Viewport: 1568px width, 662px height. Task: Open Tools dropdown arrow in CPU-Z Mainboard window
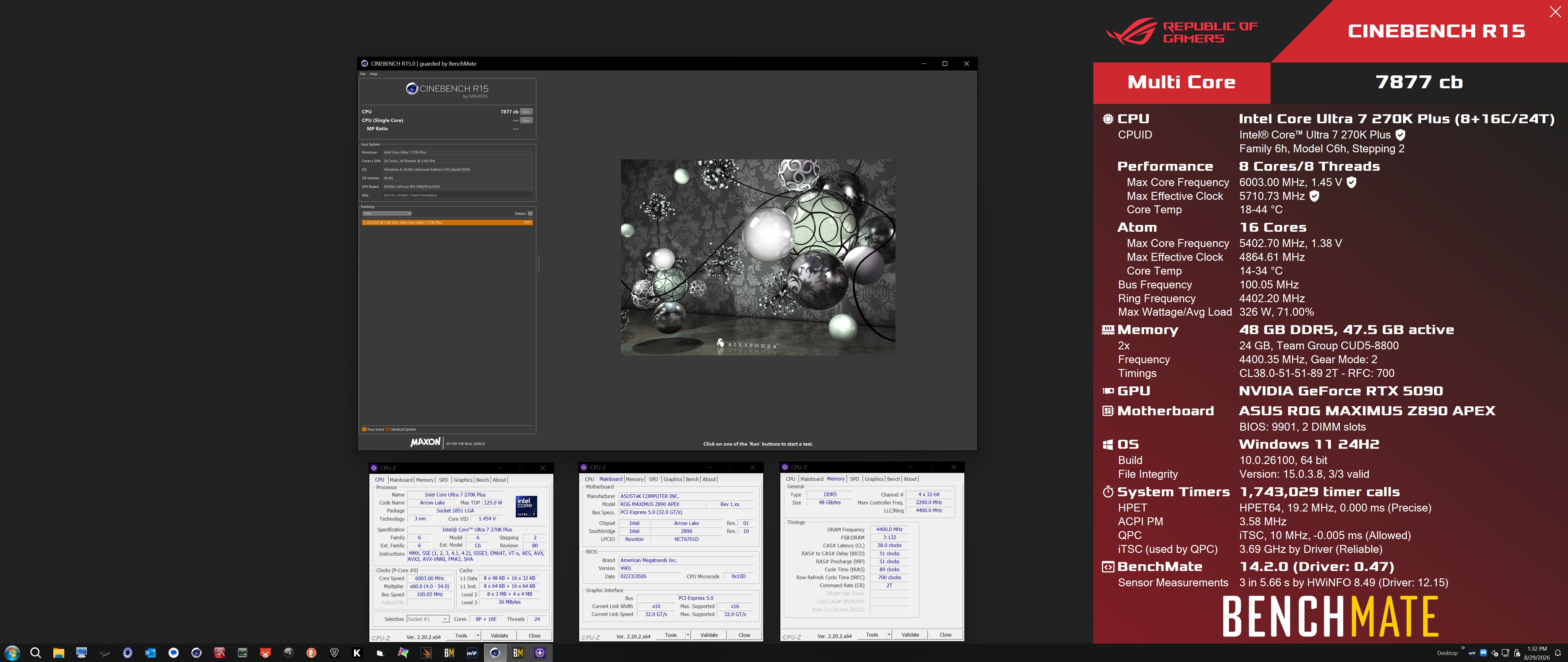[x=688, y=635]
